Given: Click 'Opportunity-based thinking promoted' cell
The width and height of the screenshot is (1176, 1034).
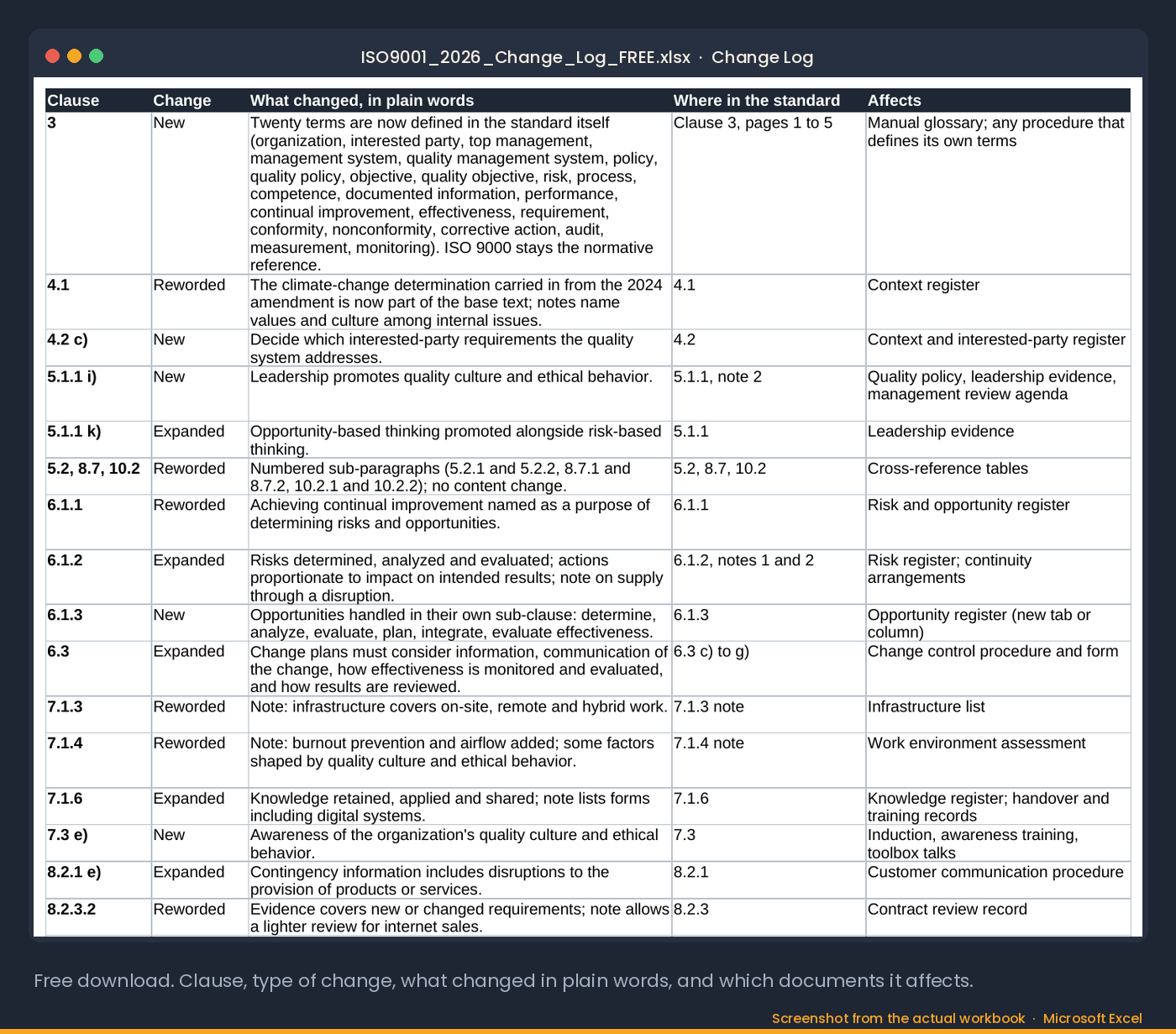Looking at the screenshot, I should [459, 439].
